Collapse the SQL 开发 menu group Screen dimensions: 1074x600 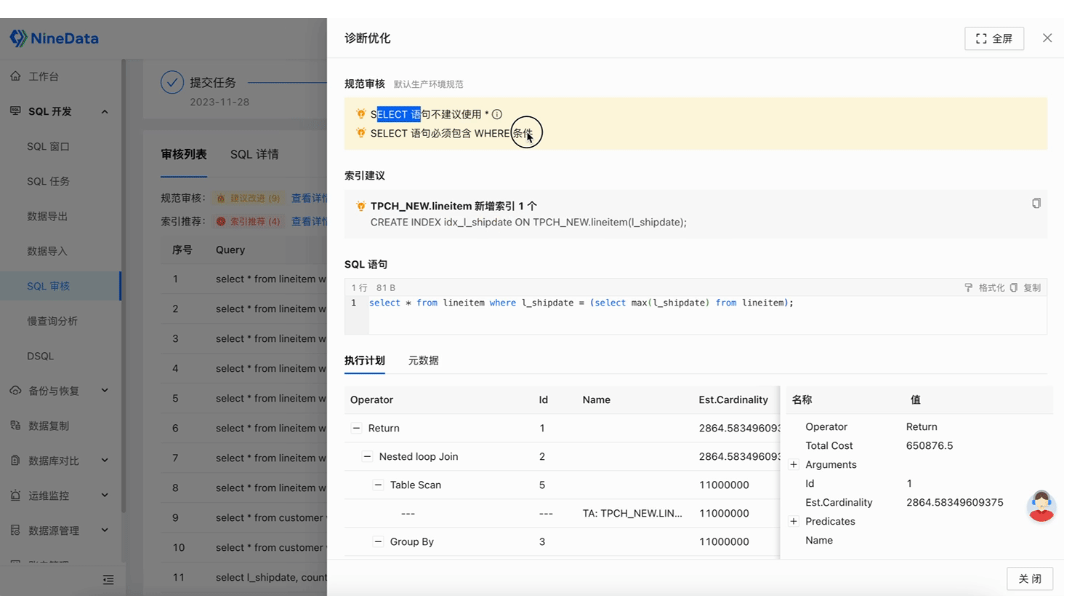tap(105, 112)
